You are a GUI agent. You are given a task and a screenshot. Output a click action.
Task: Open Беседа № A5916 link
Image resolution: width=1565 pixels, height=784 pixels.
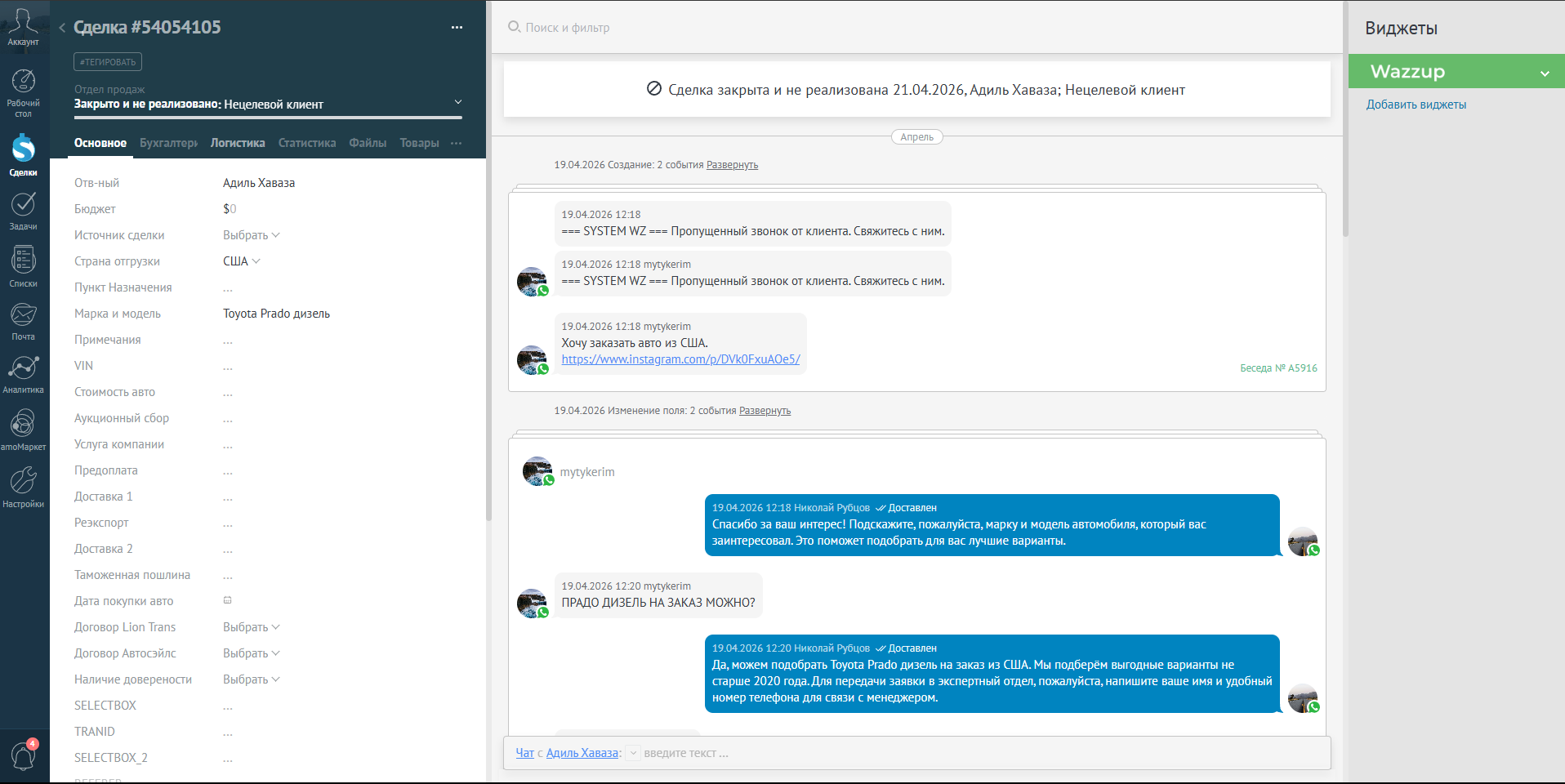click(x=1278, y=368)
